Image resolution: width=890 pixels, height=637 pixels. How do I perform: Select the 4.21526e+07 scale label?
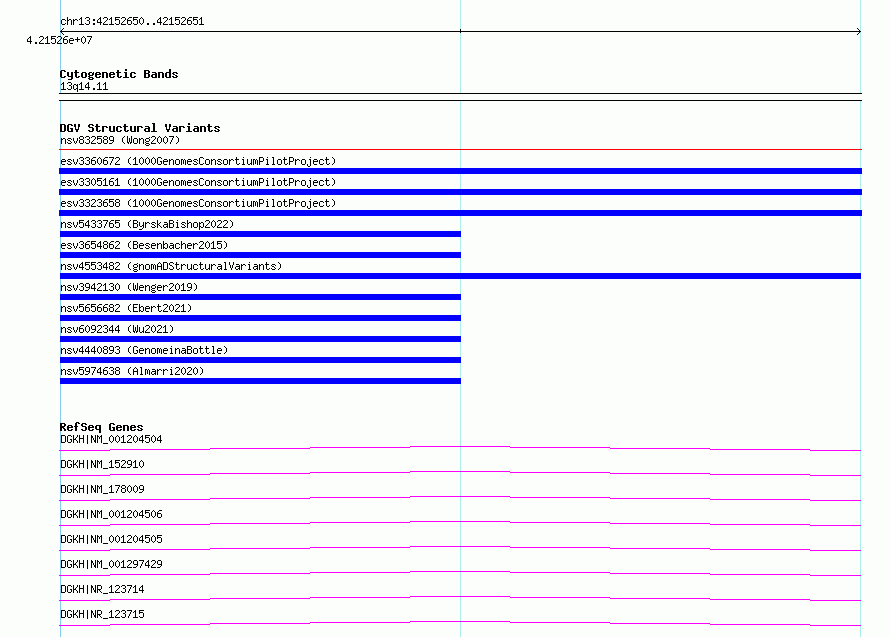(x=59, y=40)
